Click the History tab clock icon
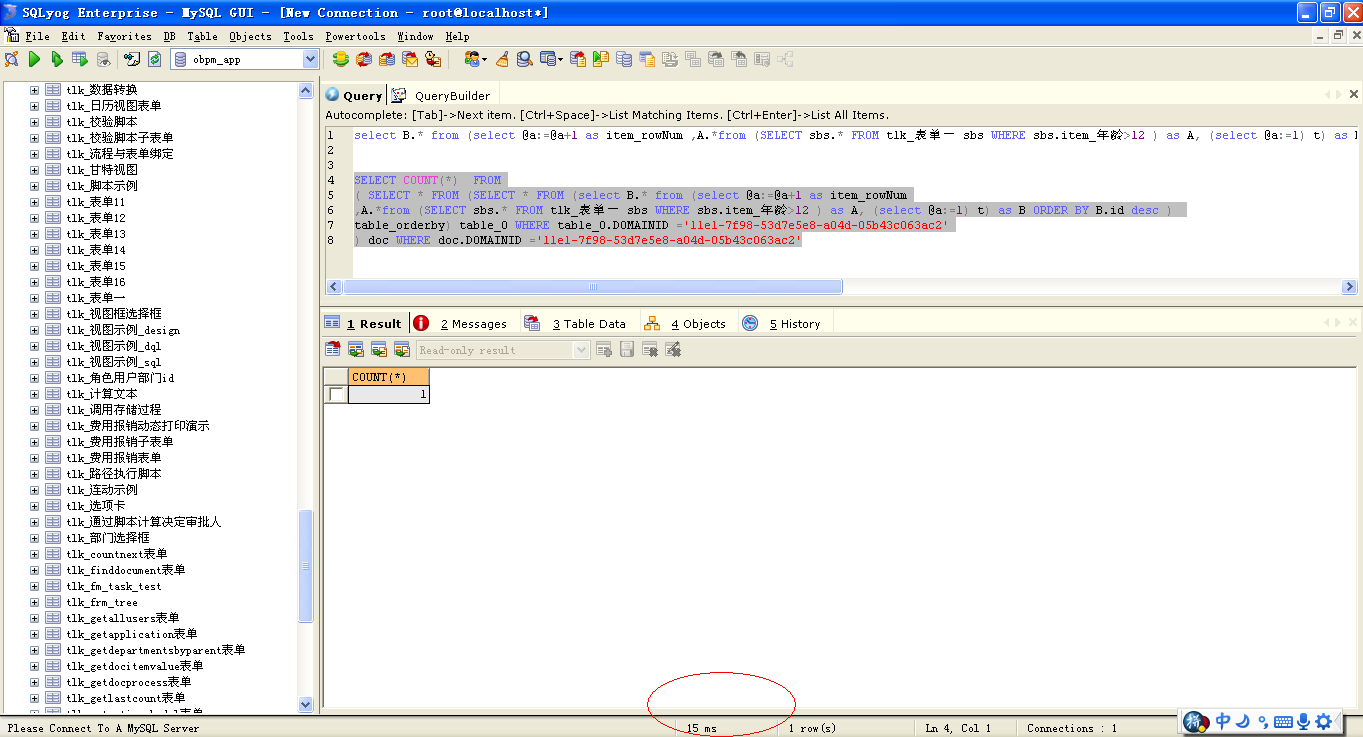Viewport: 1363px width, 737px height. (750, 323)
